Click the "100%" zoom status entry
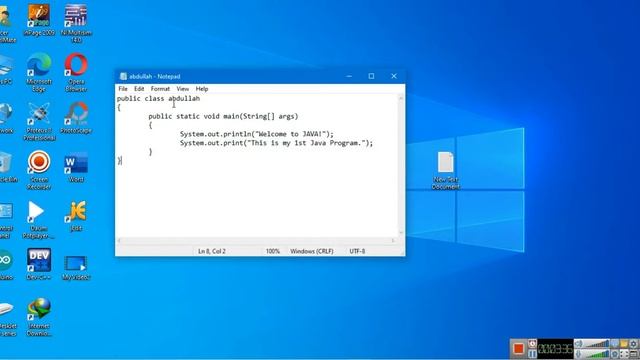This screenshot has width=640, height=360. click(273, 251)
